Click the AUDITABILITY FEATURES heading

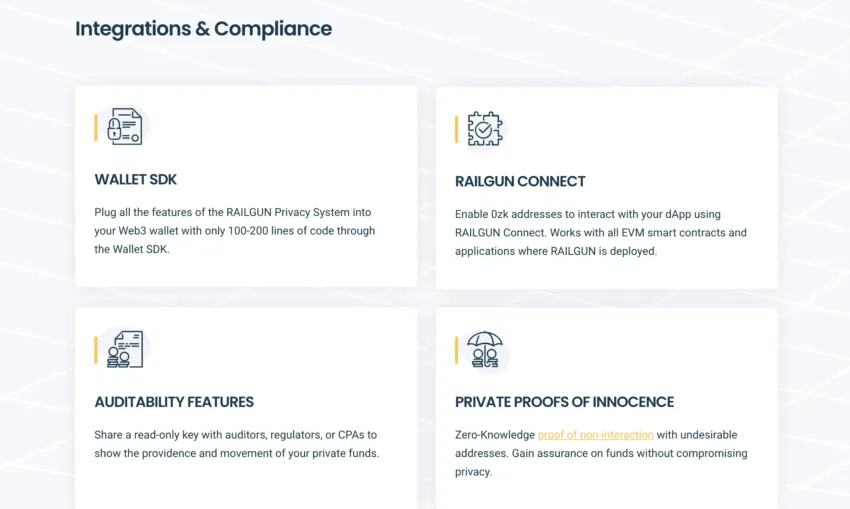click(174, 402)
